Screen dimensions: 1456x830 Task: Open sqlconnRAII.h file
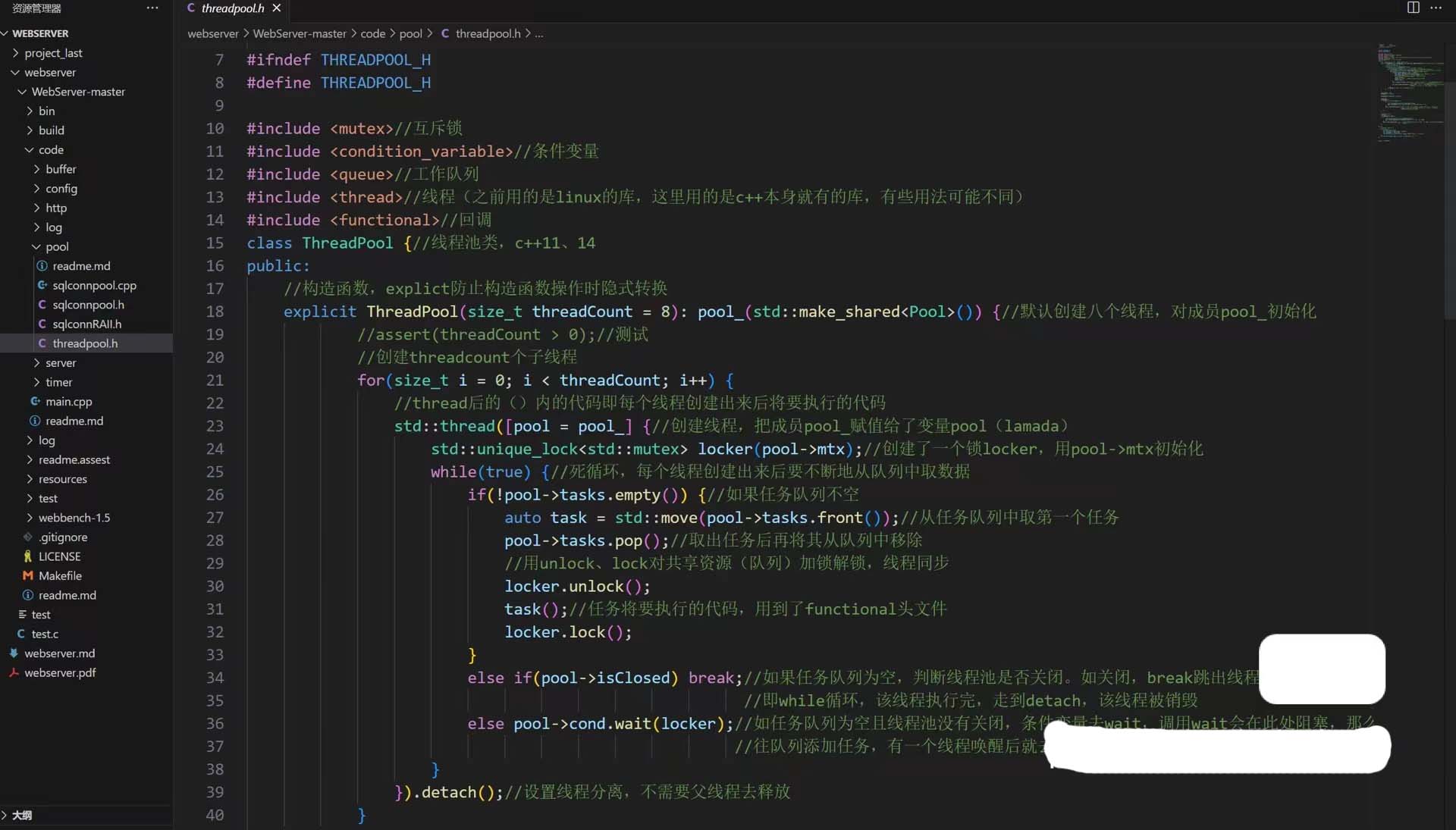[86, 324]
